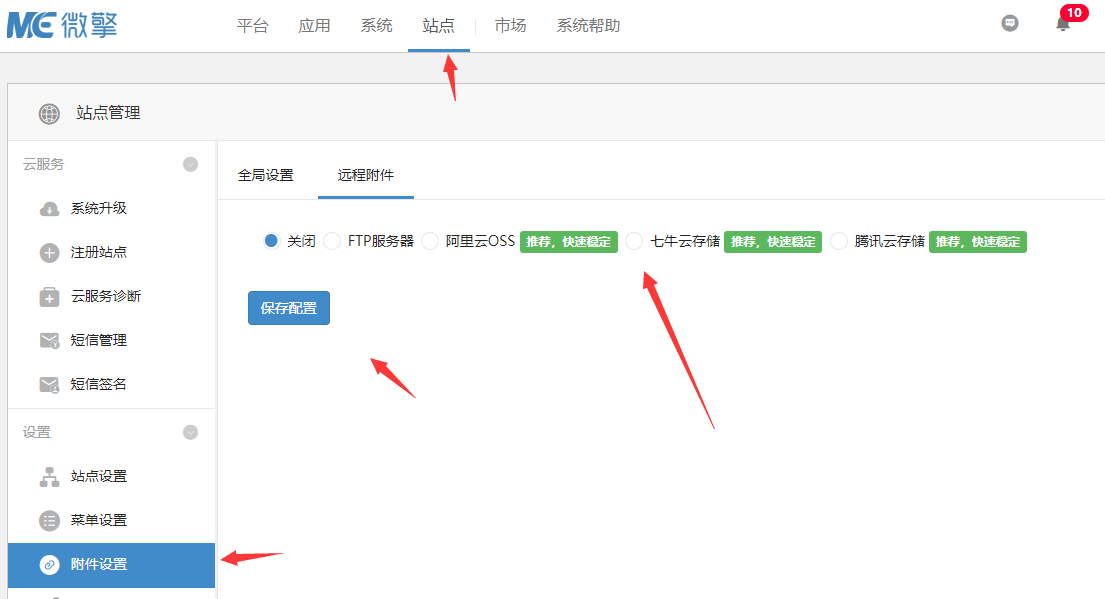Viewport: 1105px width, 599px height.
Task: Open the 站点 top menu
Action: (x=438, y=26)
